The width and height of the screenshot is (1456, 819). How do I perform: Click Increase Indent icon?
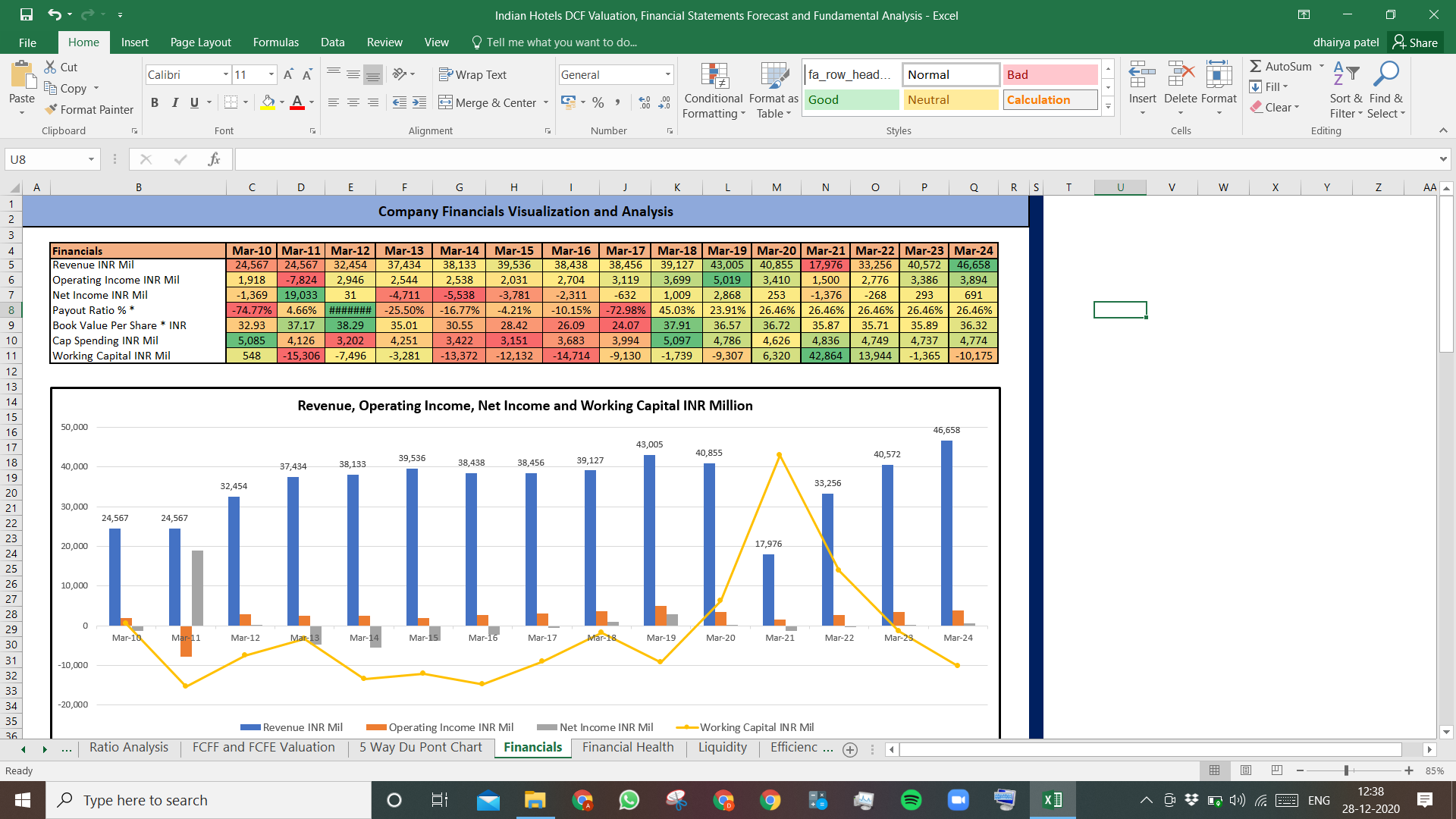coord(419,102)
